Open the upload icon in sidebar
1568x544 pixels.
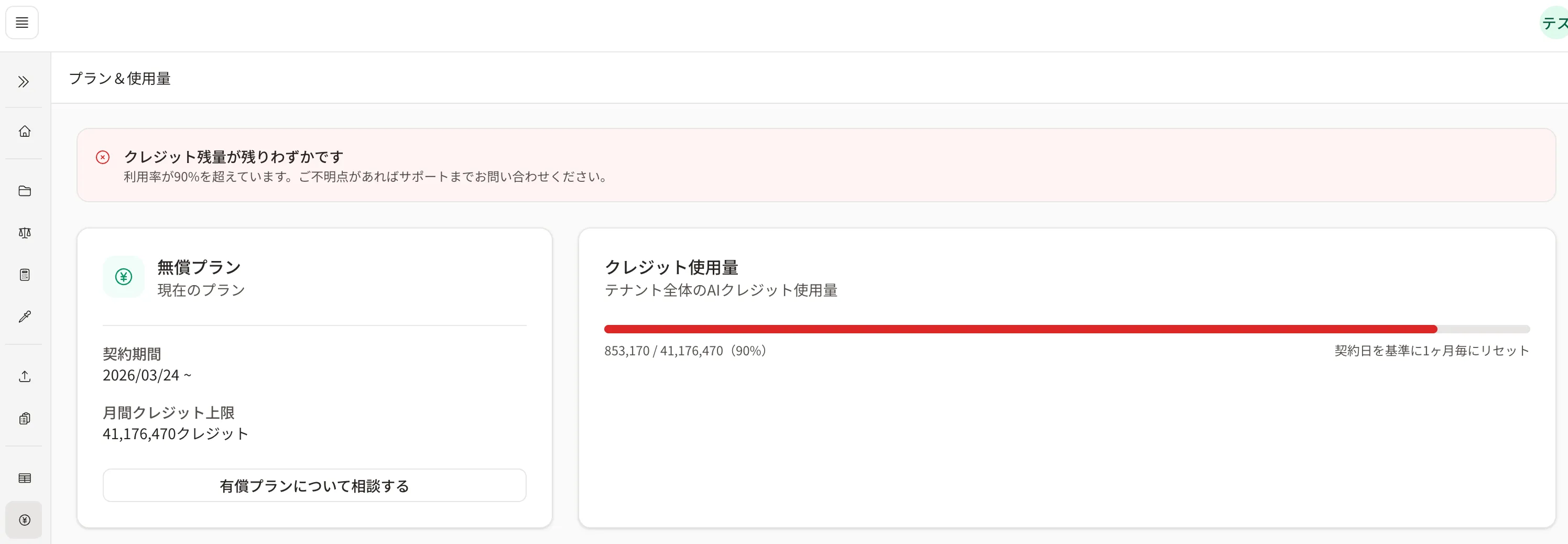click(x=24, y=377)
